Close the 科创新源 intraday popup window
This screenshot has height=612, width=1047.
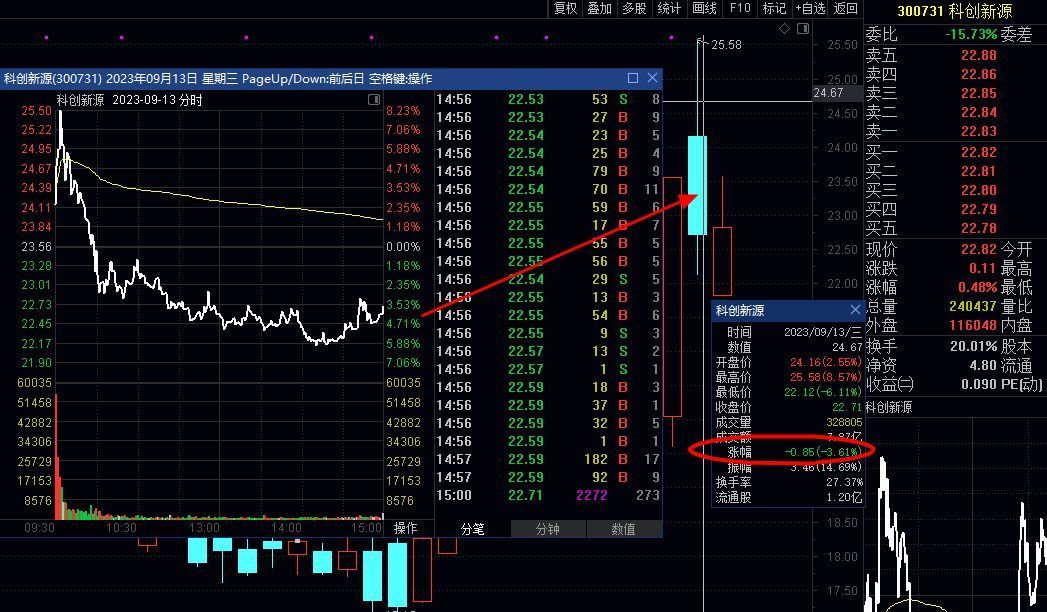653,78
